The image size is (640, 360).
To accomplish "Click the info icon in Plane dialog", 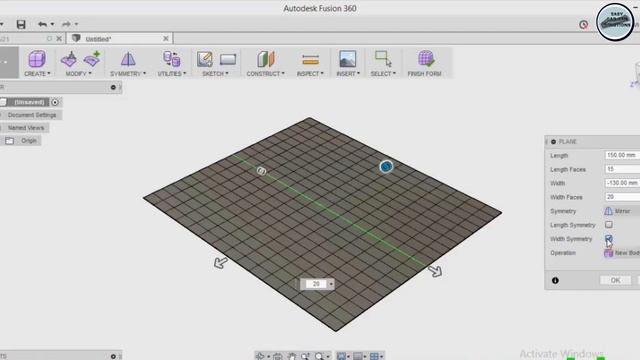I will point(555,280).
